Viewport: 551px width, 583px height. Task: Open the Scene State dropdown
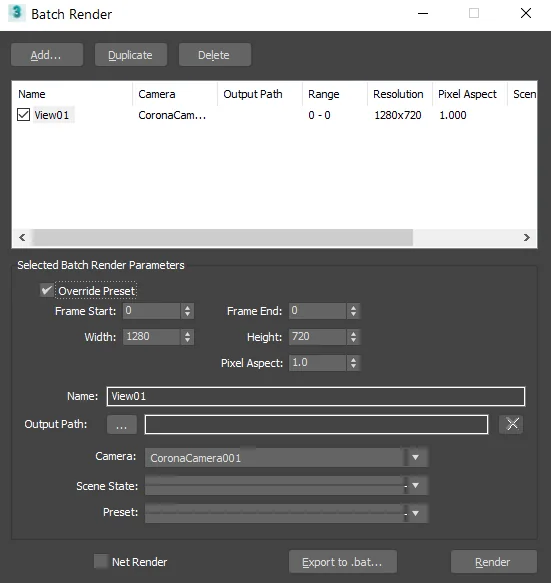286,486
